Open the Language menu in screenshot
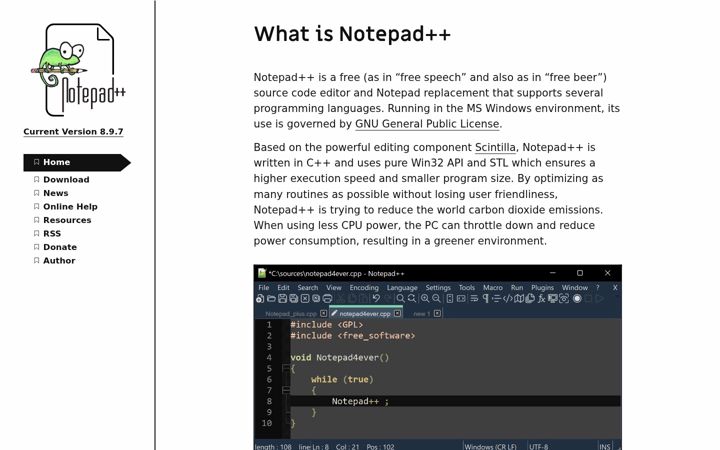 click(x=402, y=287)
